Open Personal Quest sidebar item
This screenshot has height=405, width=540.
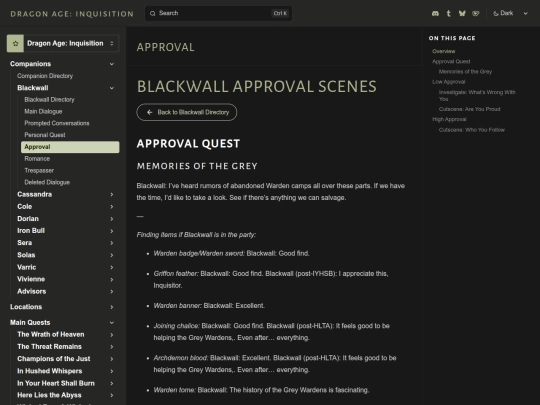pyautogui.click(x=45, y=135)
